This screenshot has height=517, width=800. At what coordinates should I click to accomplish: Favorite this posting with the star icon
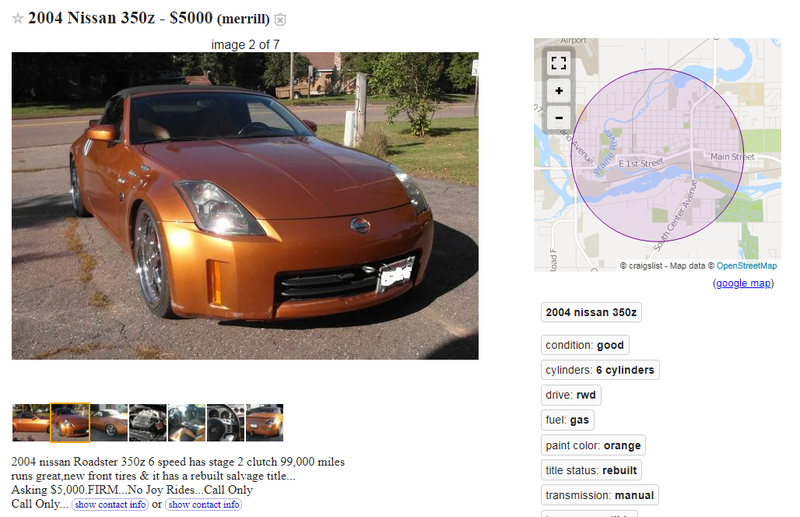18,19
